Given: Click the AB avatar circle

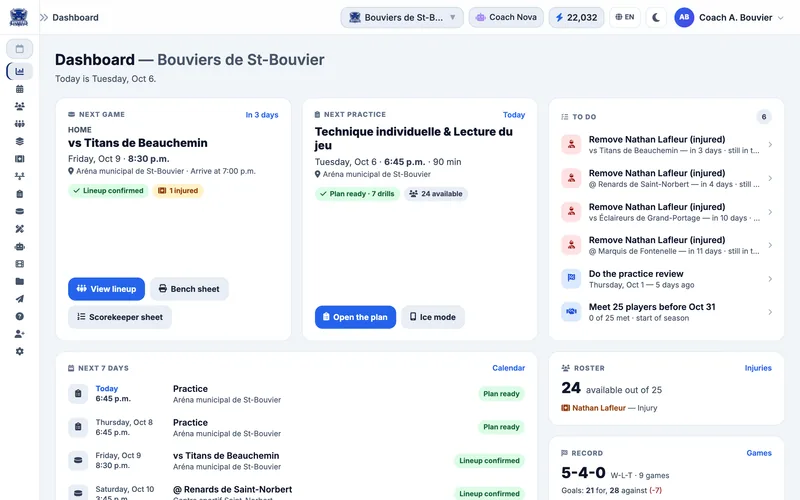Looking at the screenshot, I should 684,17.
